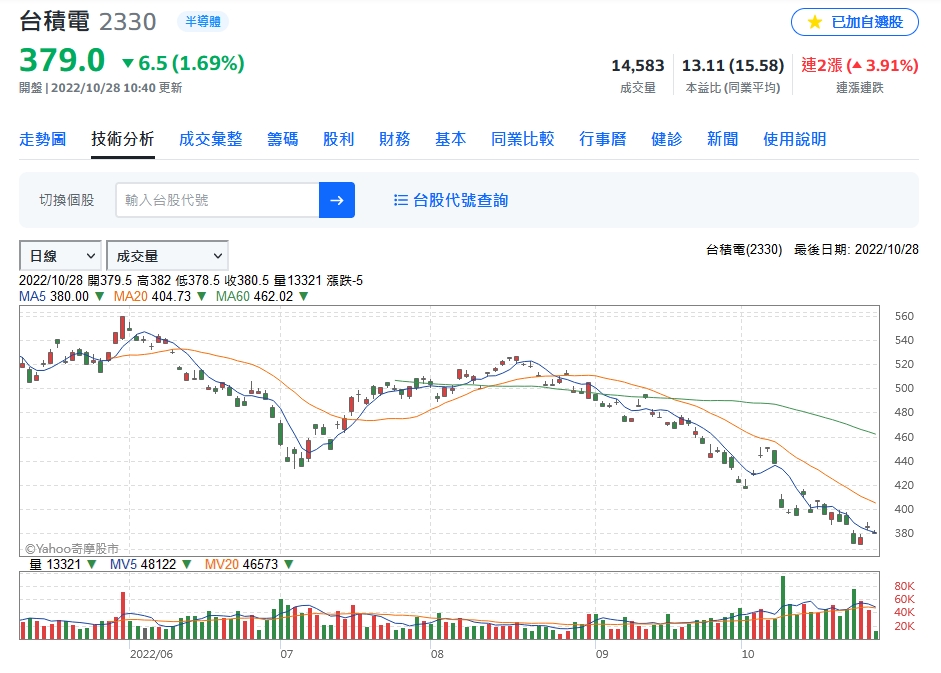Click the 10 month axis label
The width and height of the screenshot is (941, 673).
coord(748,654)
